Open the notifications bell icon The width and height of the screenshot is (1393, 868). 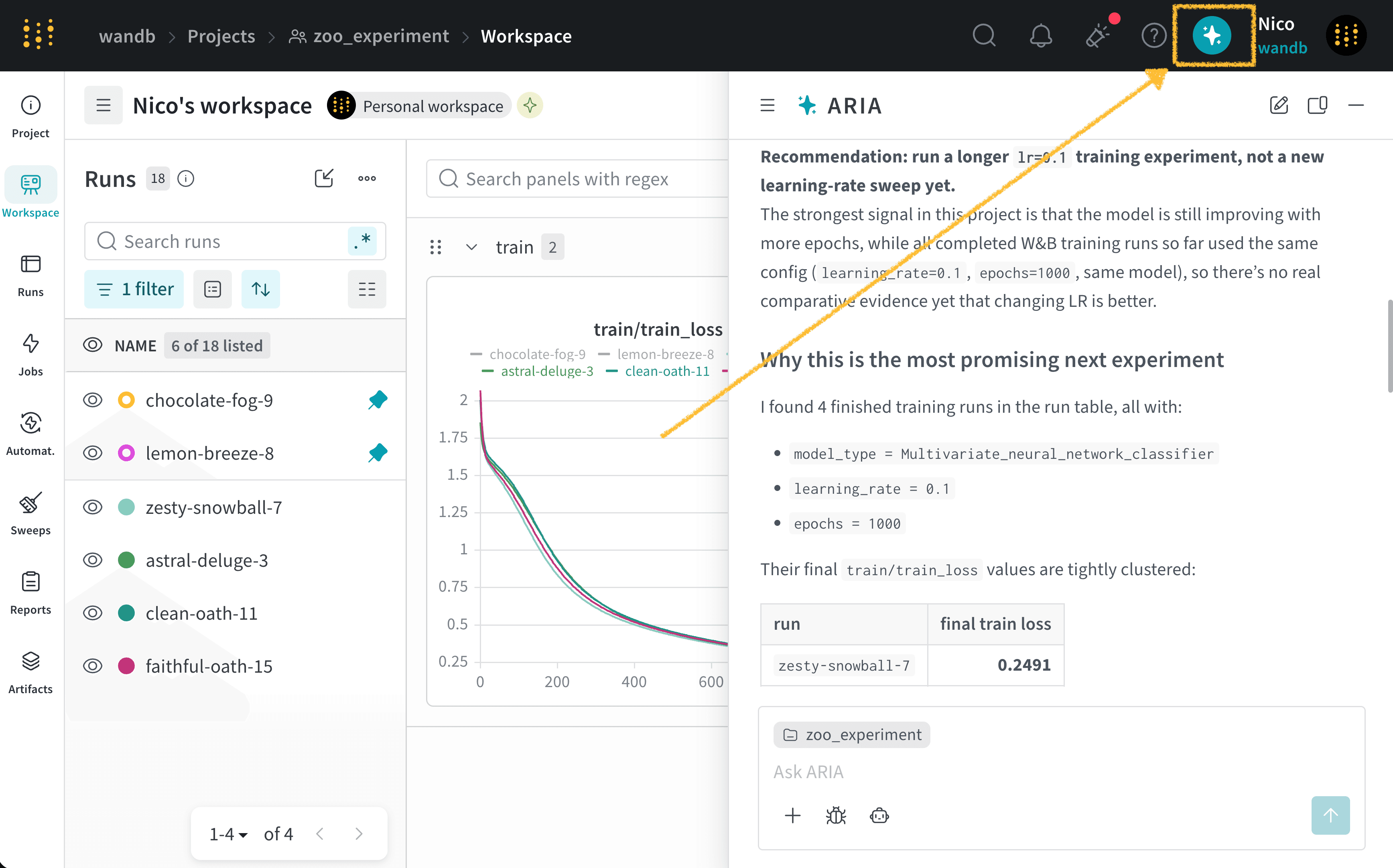1040,36
